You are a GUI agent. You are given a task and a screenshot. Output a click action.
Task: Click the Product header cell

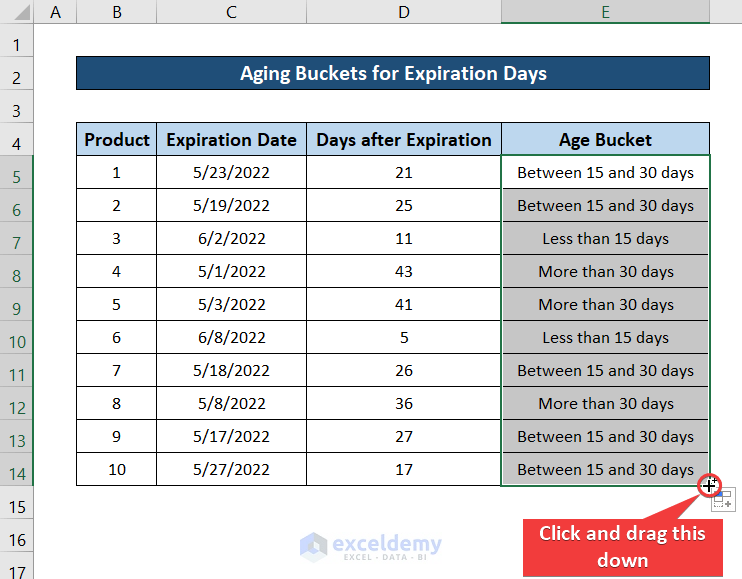coord(117,140)
